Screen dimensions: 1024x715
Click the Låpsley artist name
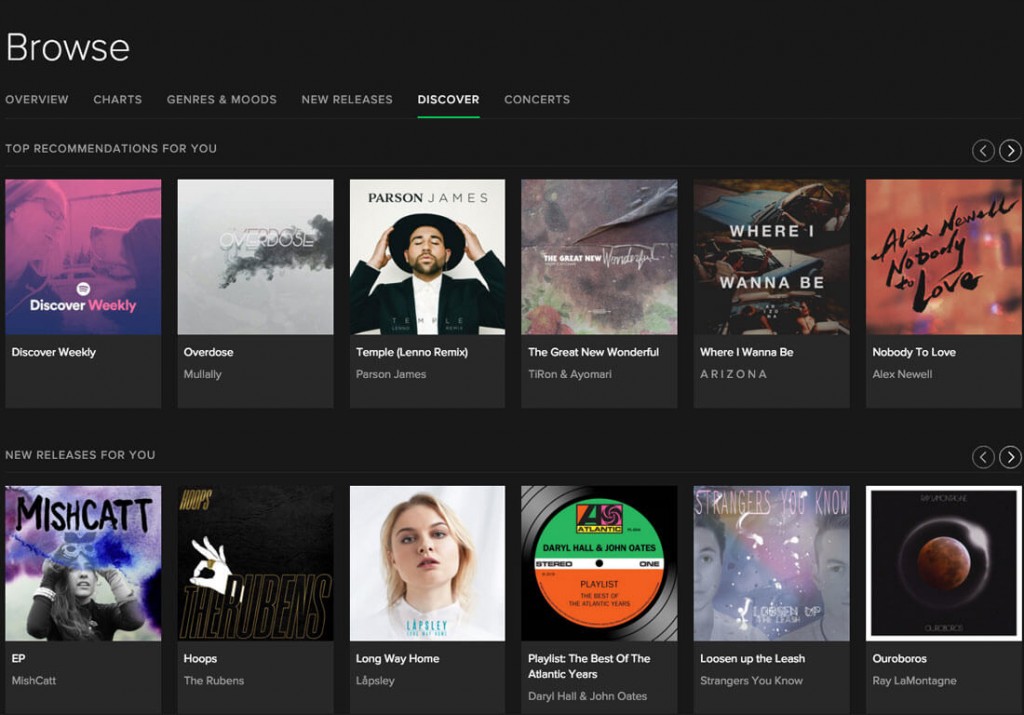(376, 680)
